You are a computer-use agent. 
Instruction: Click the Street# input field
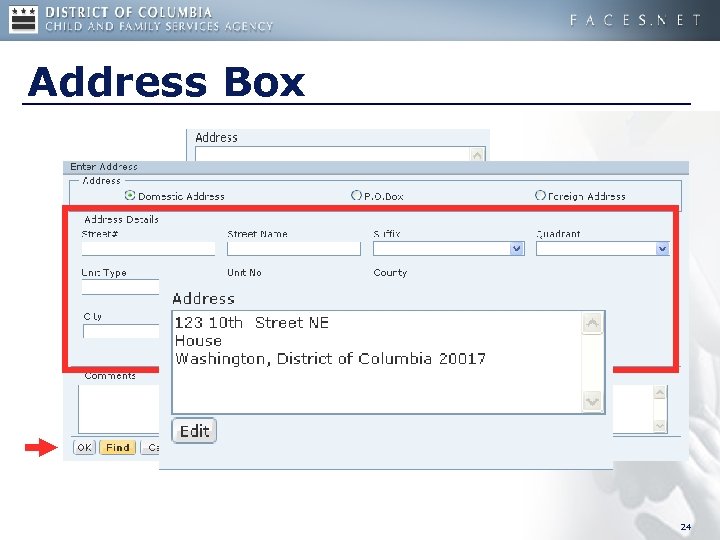click(x=148, y=249)
